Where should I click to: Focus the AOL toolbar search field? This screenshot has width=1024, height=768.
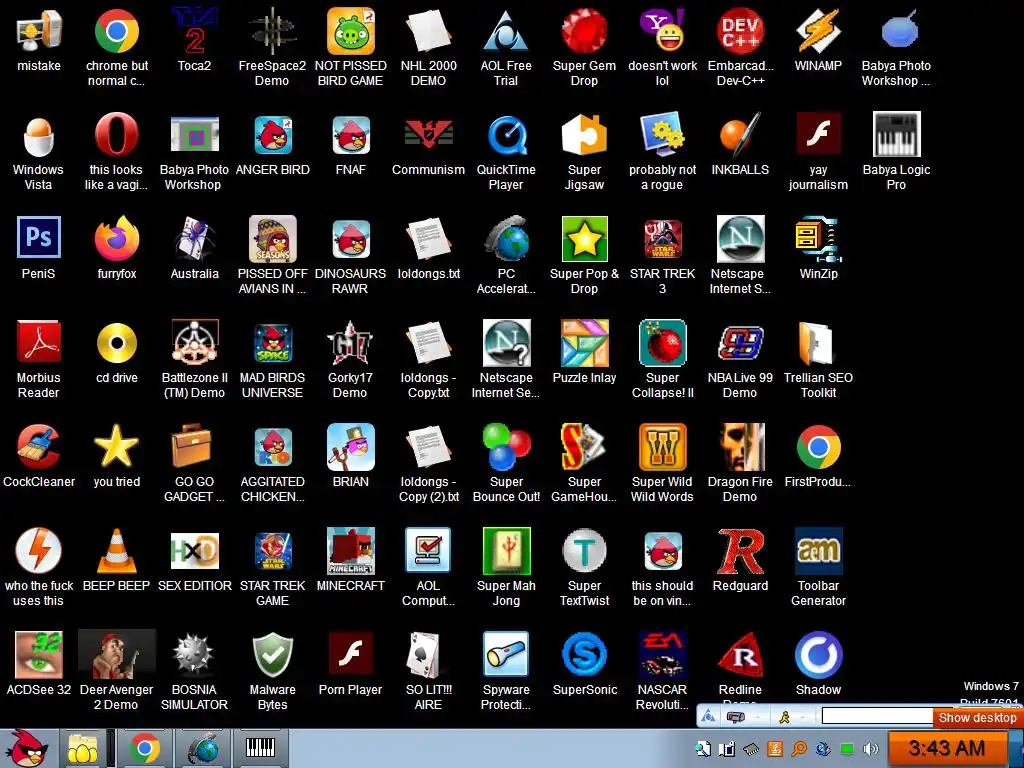[x=877, y=716]
